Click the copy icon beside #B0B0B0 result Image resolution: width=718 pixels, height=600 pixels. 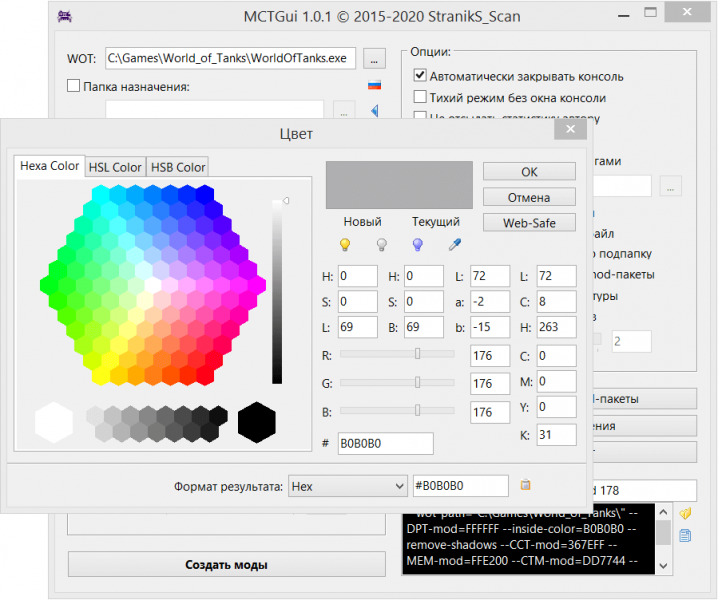tap(525, 486)
